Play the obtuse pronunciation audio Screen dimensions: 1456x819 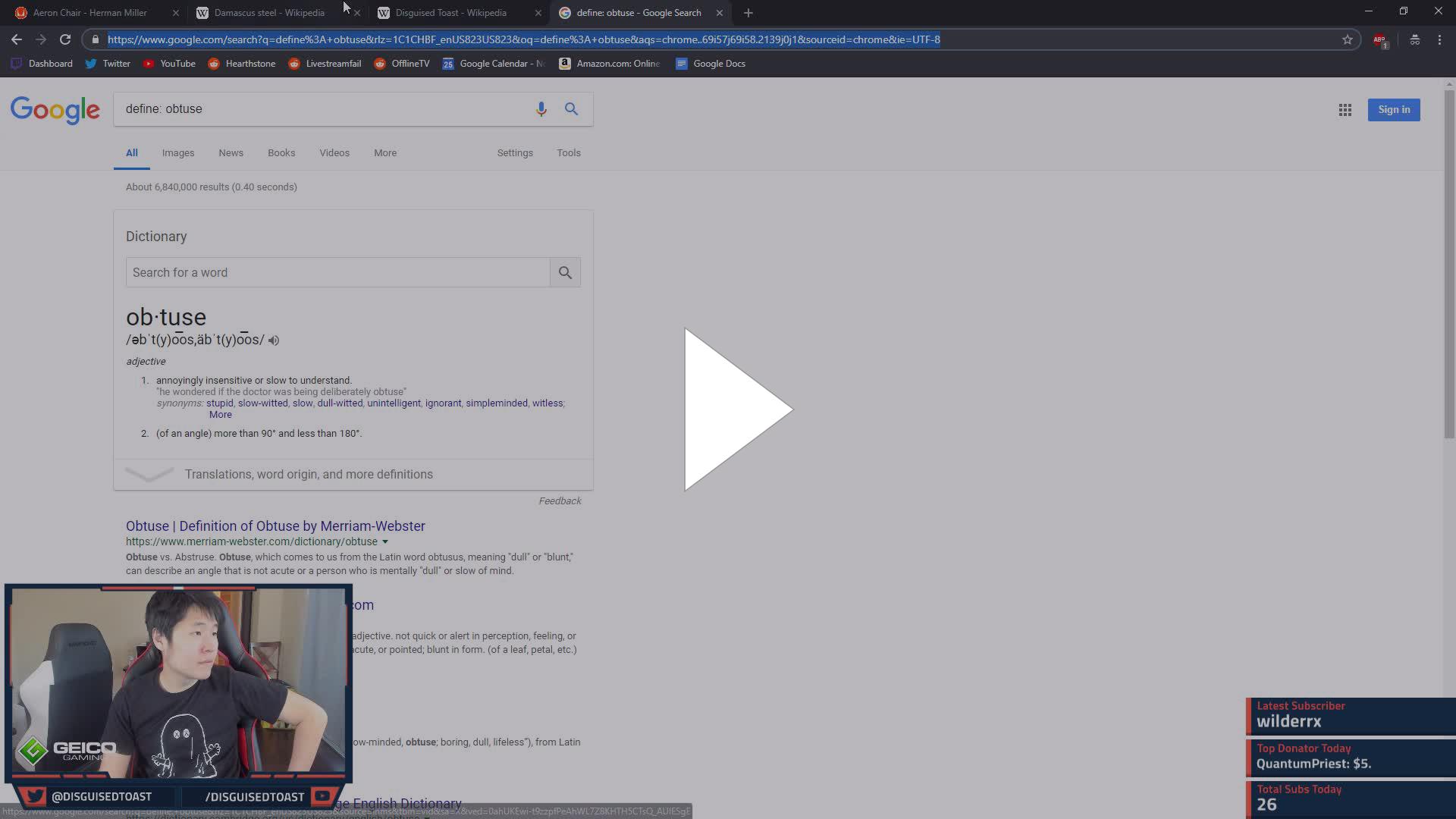click(274, 340)
